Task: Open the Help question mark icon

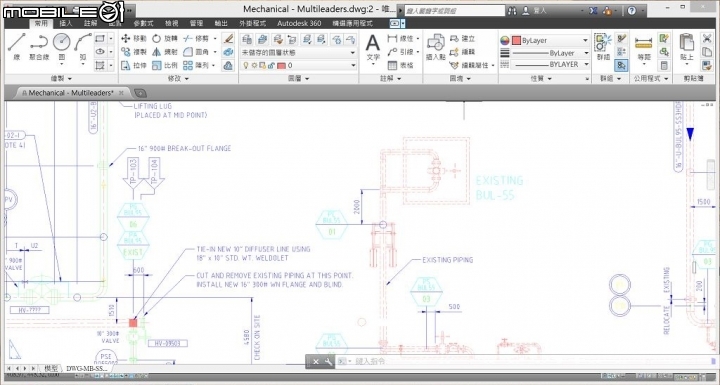Action: pyautogui.click(x=632, y=10)
